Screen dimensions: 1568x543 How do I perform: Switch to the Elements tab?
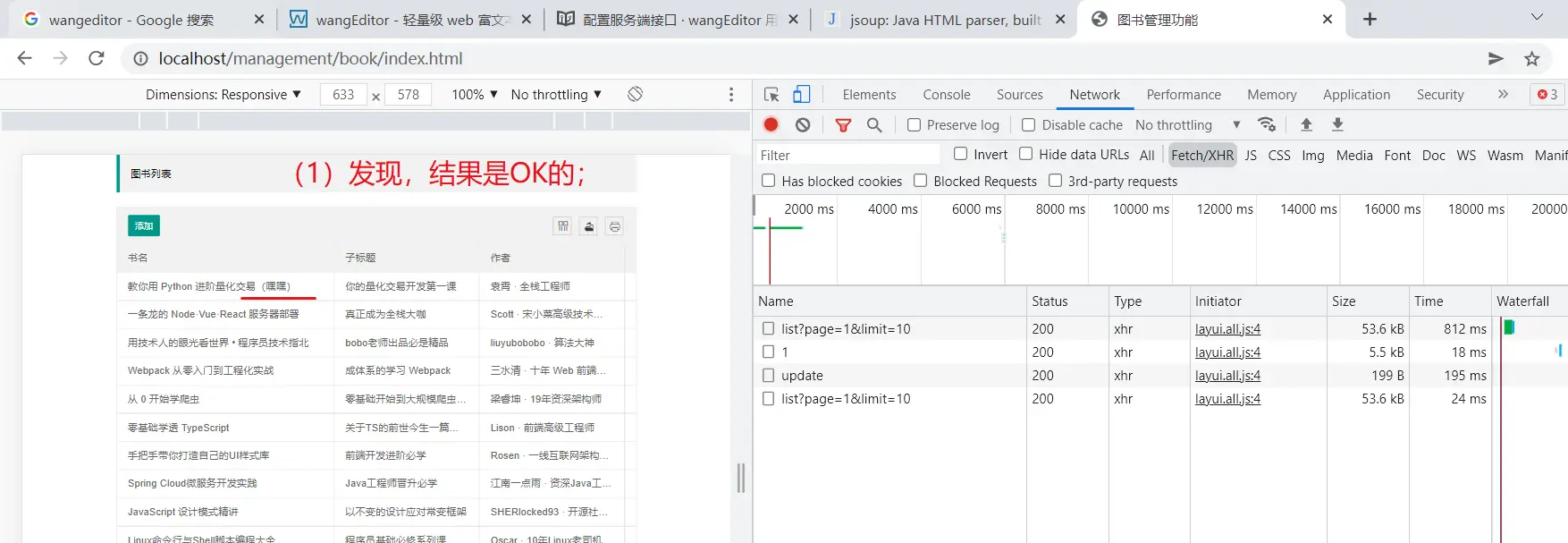tap(869, 94)
